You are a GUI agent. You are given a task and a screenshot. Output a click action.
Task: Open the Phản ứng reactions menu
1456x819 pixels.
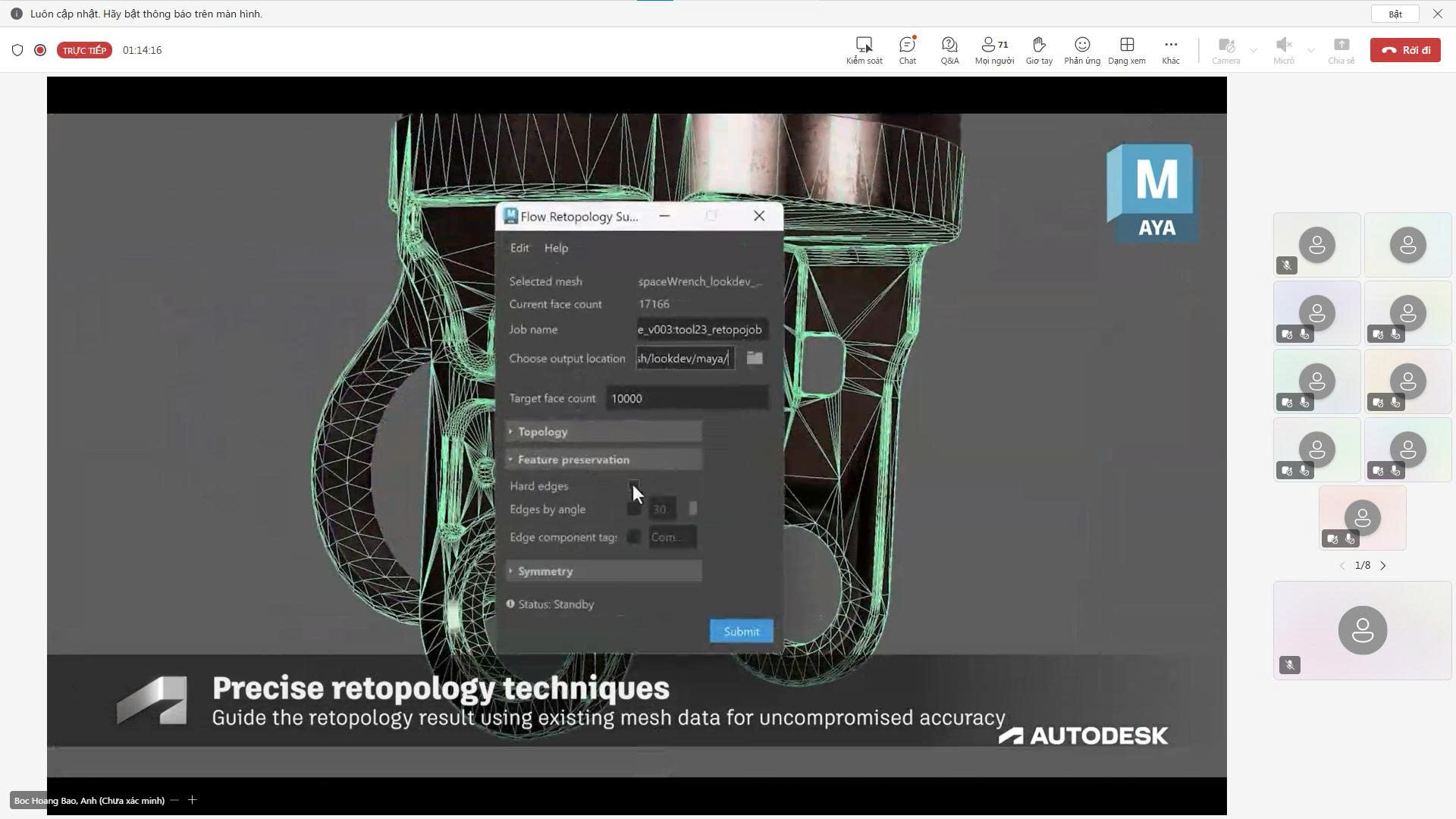pos(1081,50)
